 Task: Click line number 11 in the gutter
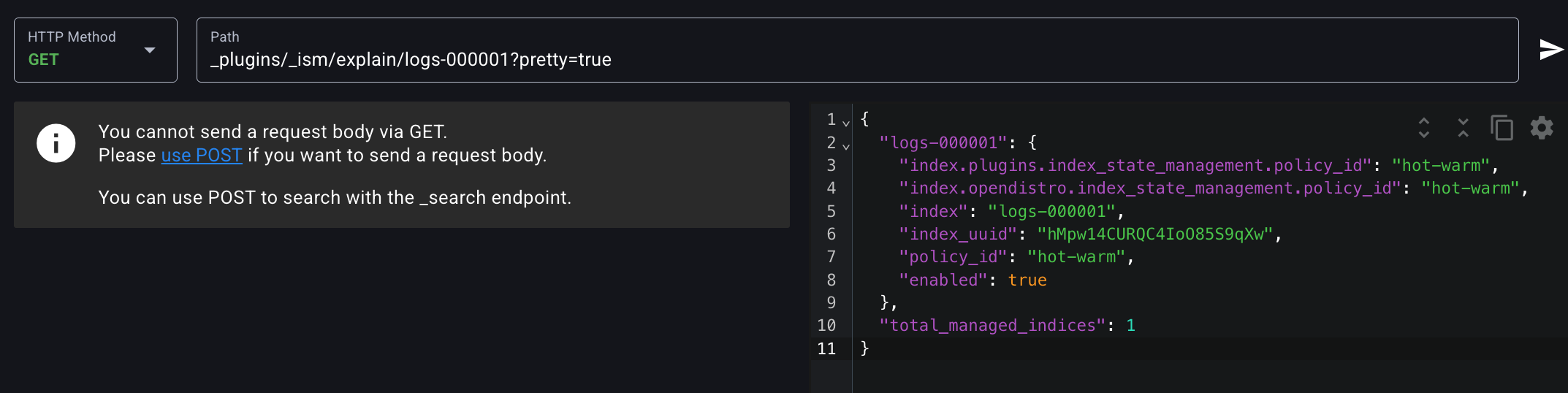point(826,348)
